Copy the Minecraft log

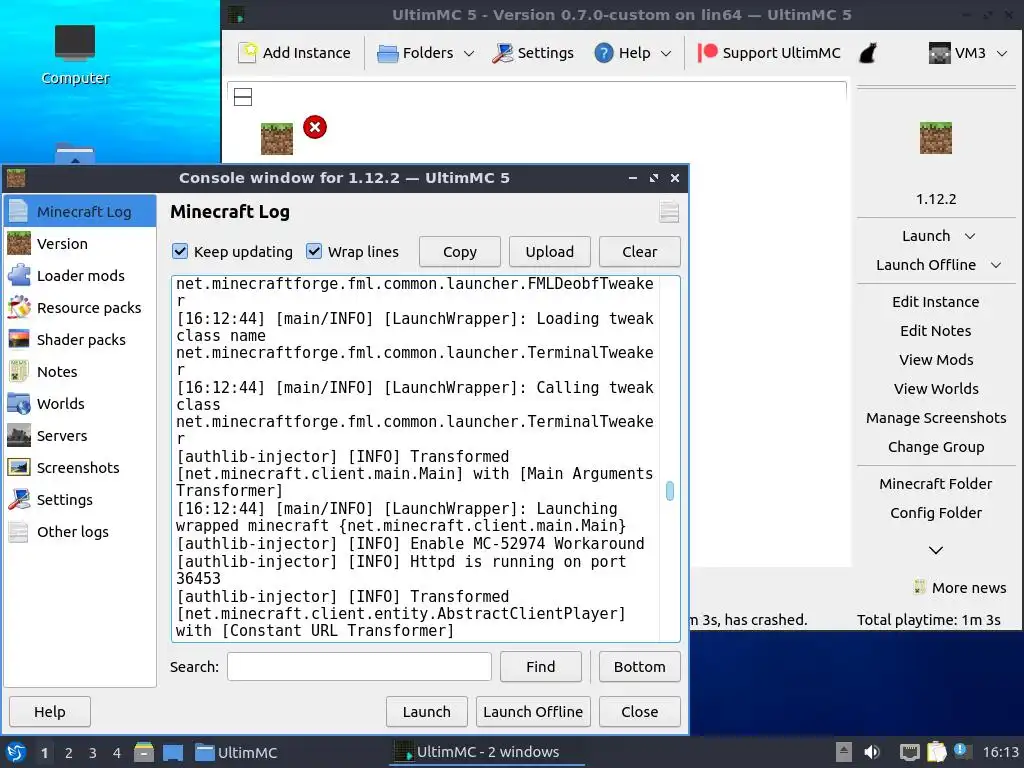click(460, 251)
